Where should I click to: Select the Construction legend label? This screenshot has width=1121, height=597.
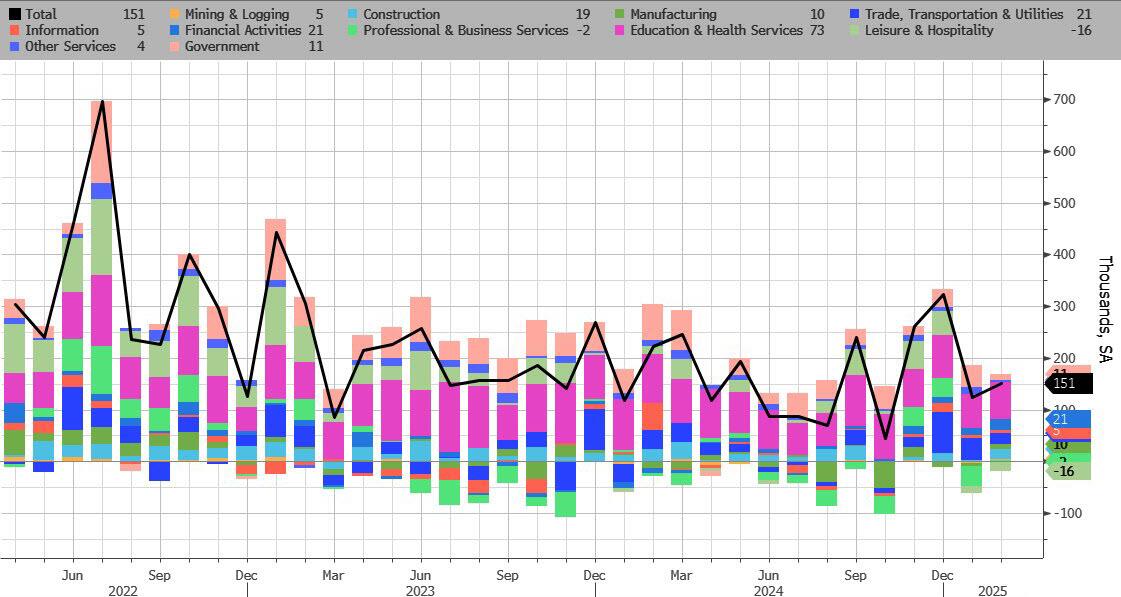401,14
